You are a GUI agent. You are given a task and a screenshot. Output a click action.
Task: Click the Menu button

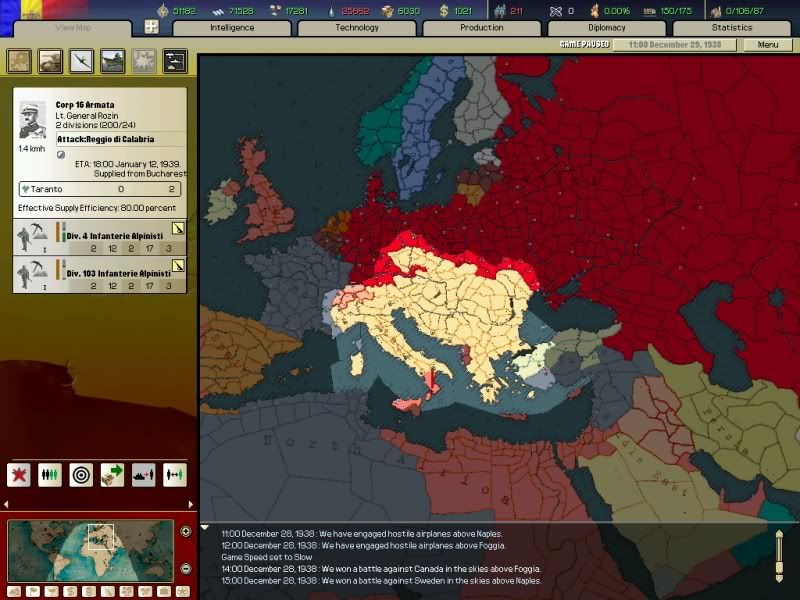point(768,45)
